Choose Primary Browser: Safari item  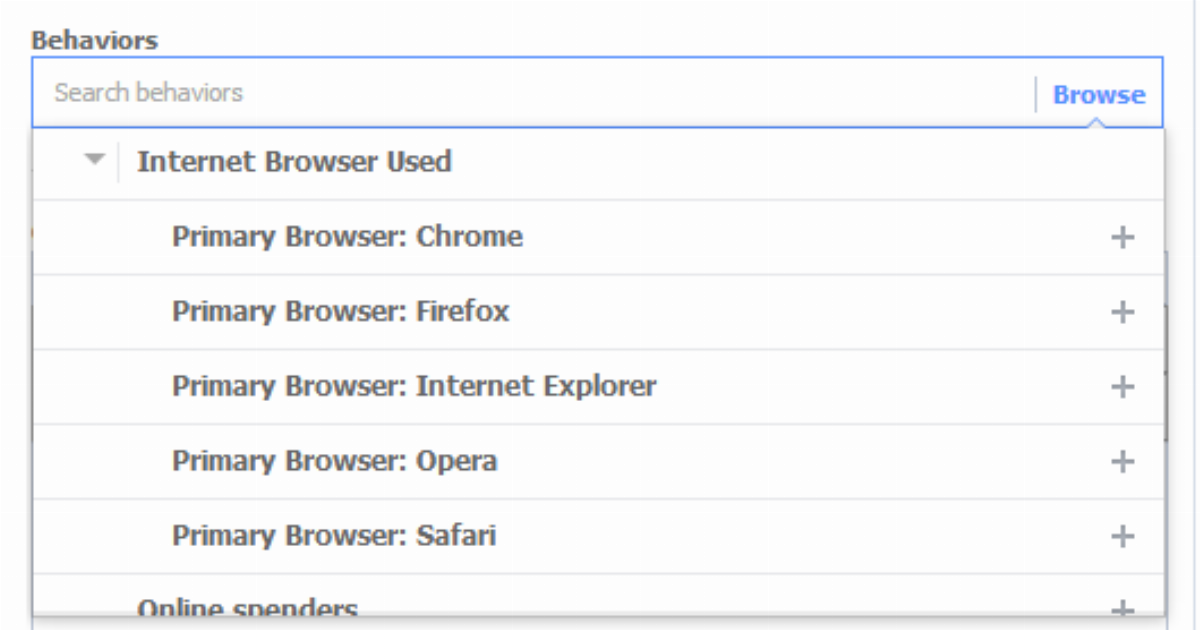pos(334,537)
